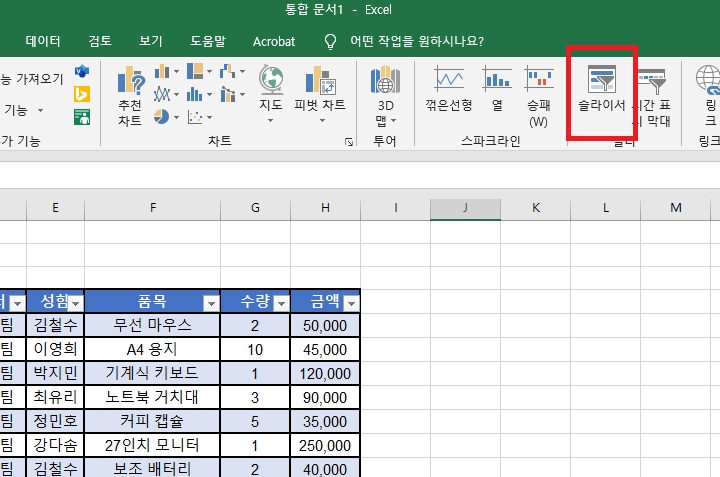Screen dimensions: 720x477
Task: Click the 슬라이서 slicer button
Action: point(602,90)
